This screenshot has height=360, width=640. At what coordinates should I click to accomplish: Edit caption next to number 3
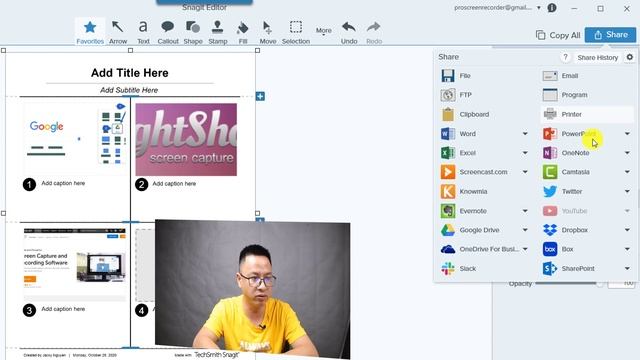pyautogui.click(x=63, y=309)
